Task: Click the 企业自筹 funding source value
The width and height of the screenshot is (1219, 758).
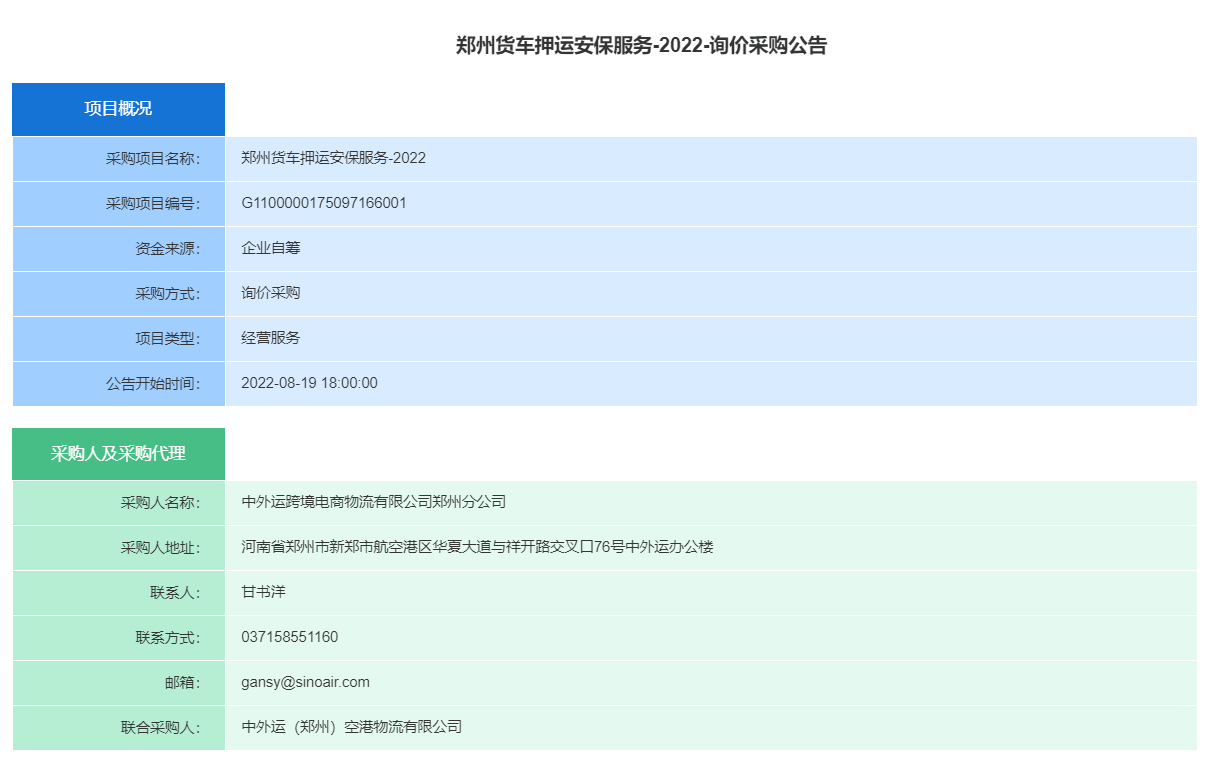Action: (x=271, y=248)
